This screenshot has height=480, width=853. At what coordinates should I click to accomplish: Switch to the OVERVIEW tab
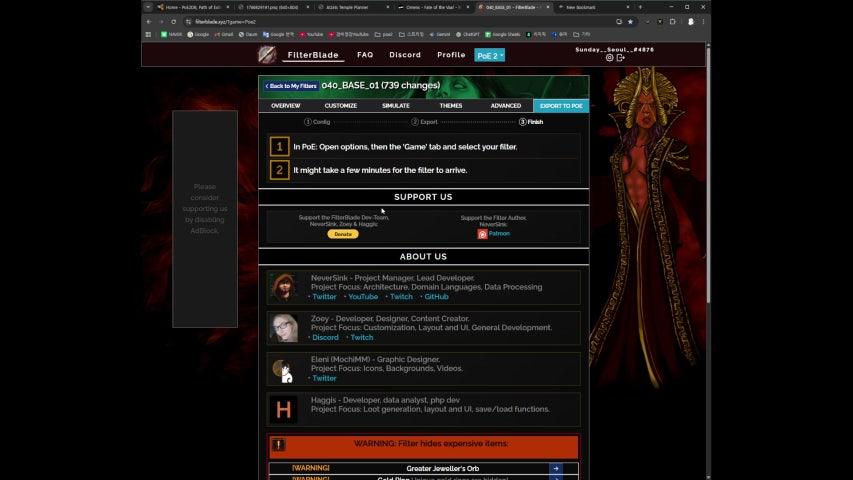[286, 106]
